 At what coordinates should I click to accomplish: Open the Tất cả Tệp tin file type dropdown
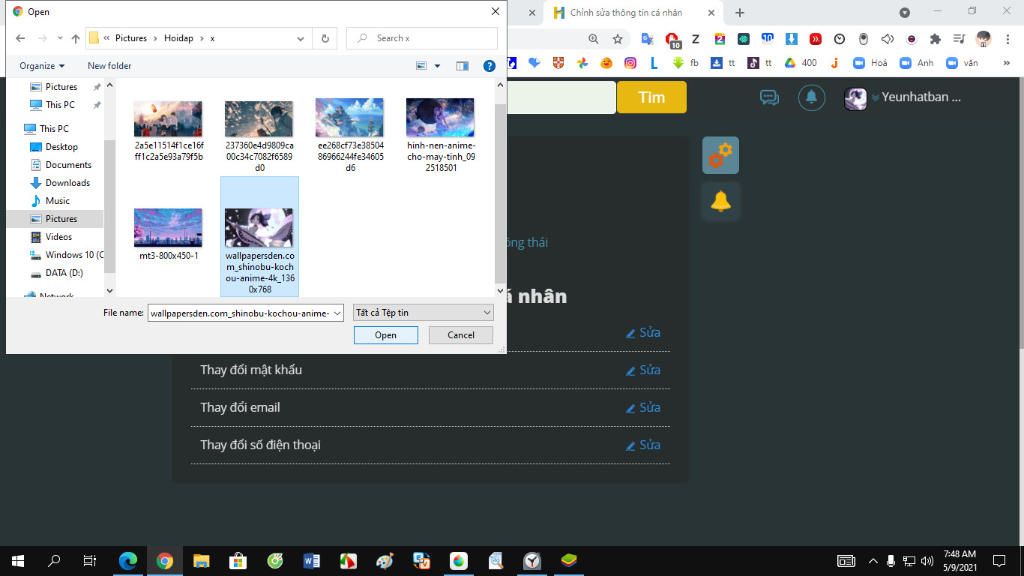pos(423,313)
